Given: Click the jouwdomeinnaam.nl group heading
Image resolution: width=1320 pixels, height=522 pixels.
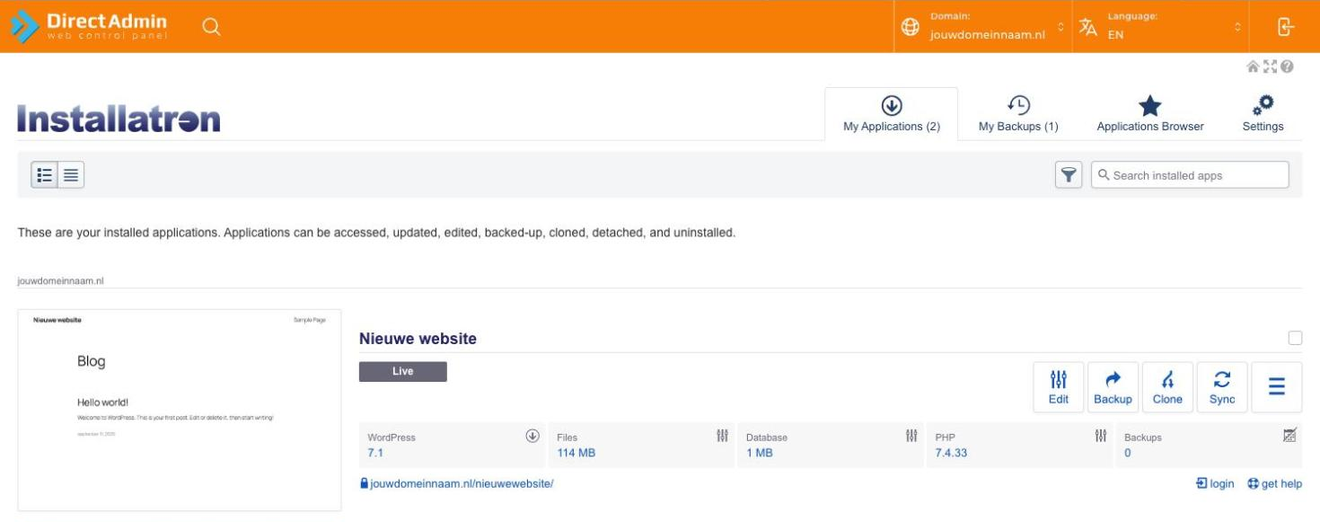Looking at the screenshot, I should click(x=60, y=281).
